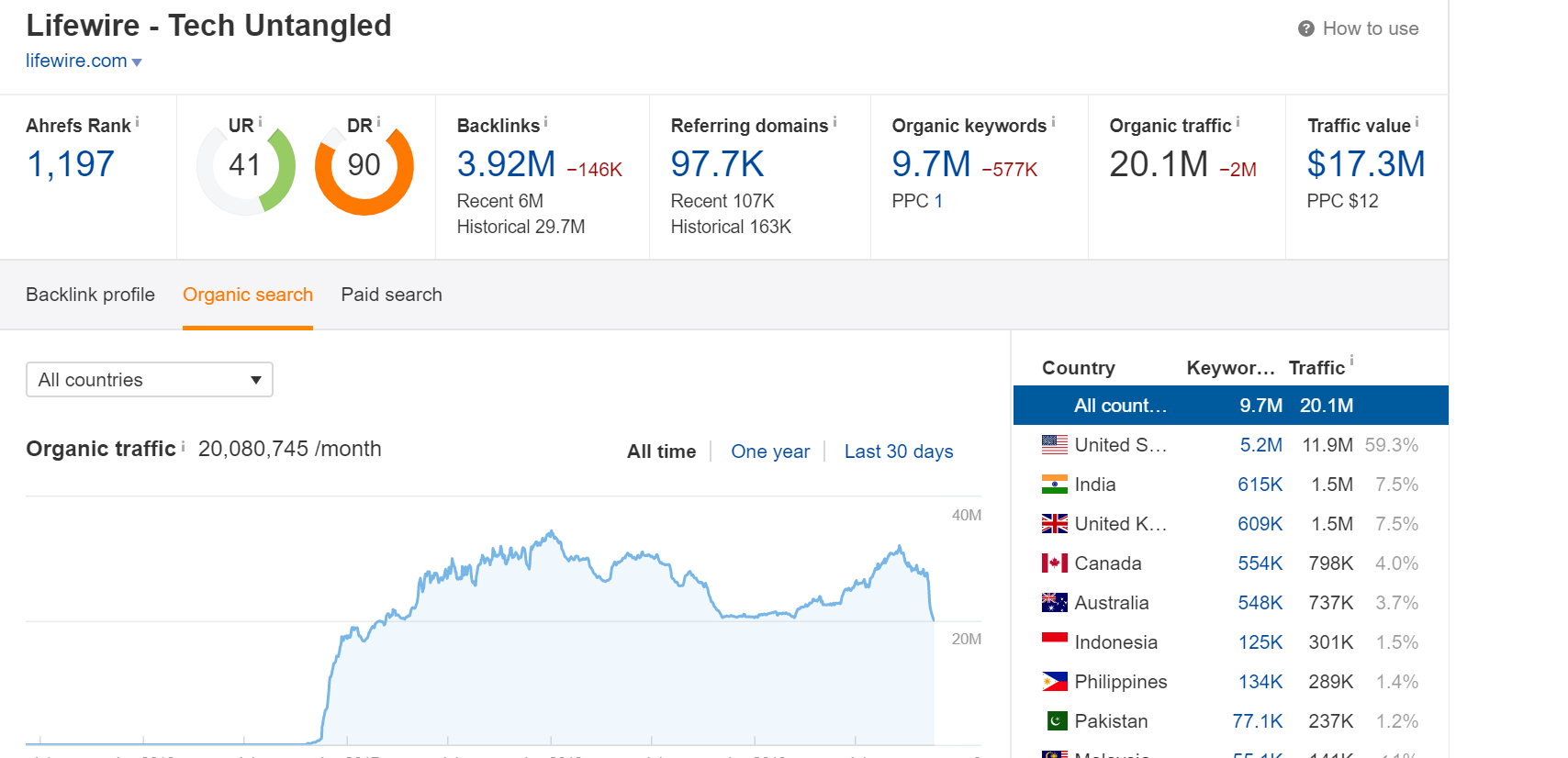Image resolution: width=1568 pixels, height=758 pixels.
Task: Click the Traffic value info icon
Action: (1417, 121)
